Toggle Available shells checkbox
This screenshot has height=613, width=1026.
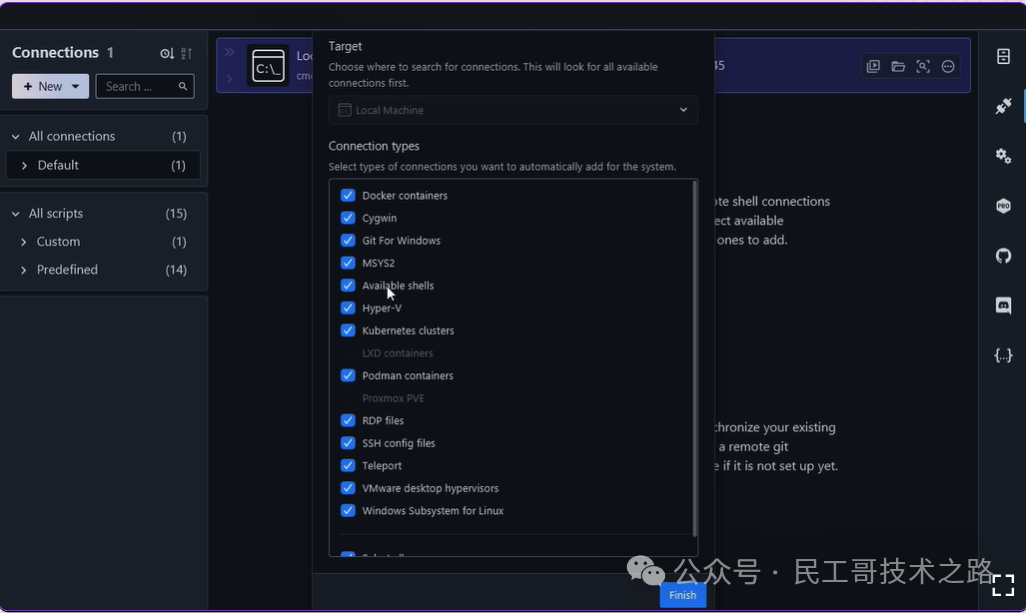pyautogui.click(x=348, y=285)
